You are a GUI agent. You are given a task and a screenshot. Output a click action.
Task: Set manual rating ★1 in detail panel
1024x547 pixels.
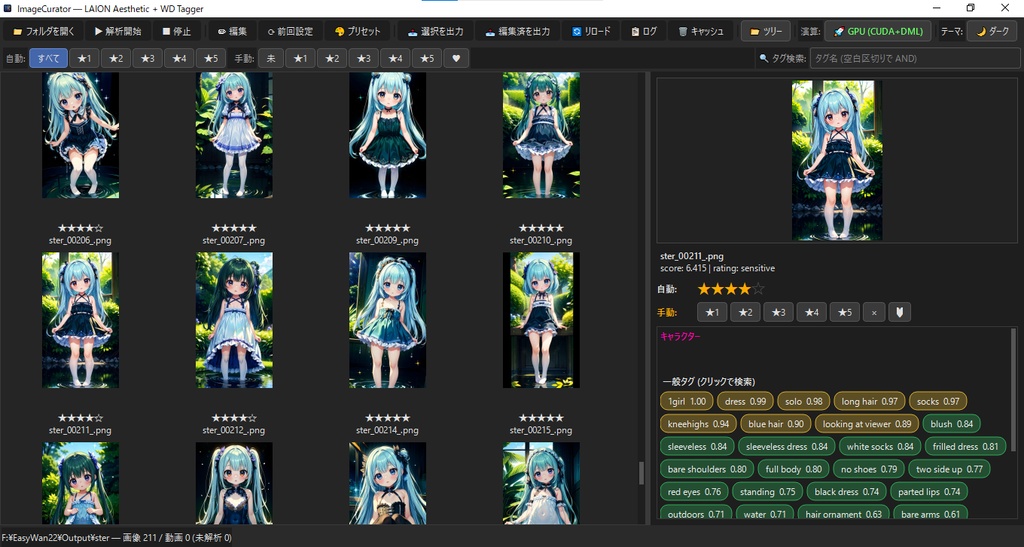click(x=712, y=312)
